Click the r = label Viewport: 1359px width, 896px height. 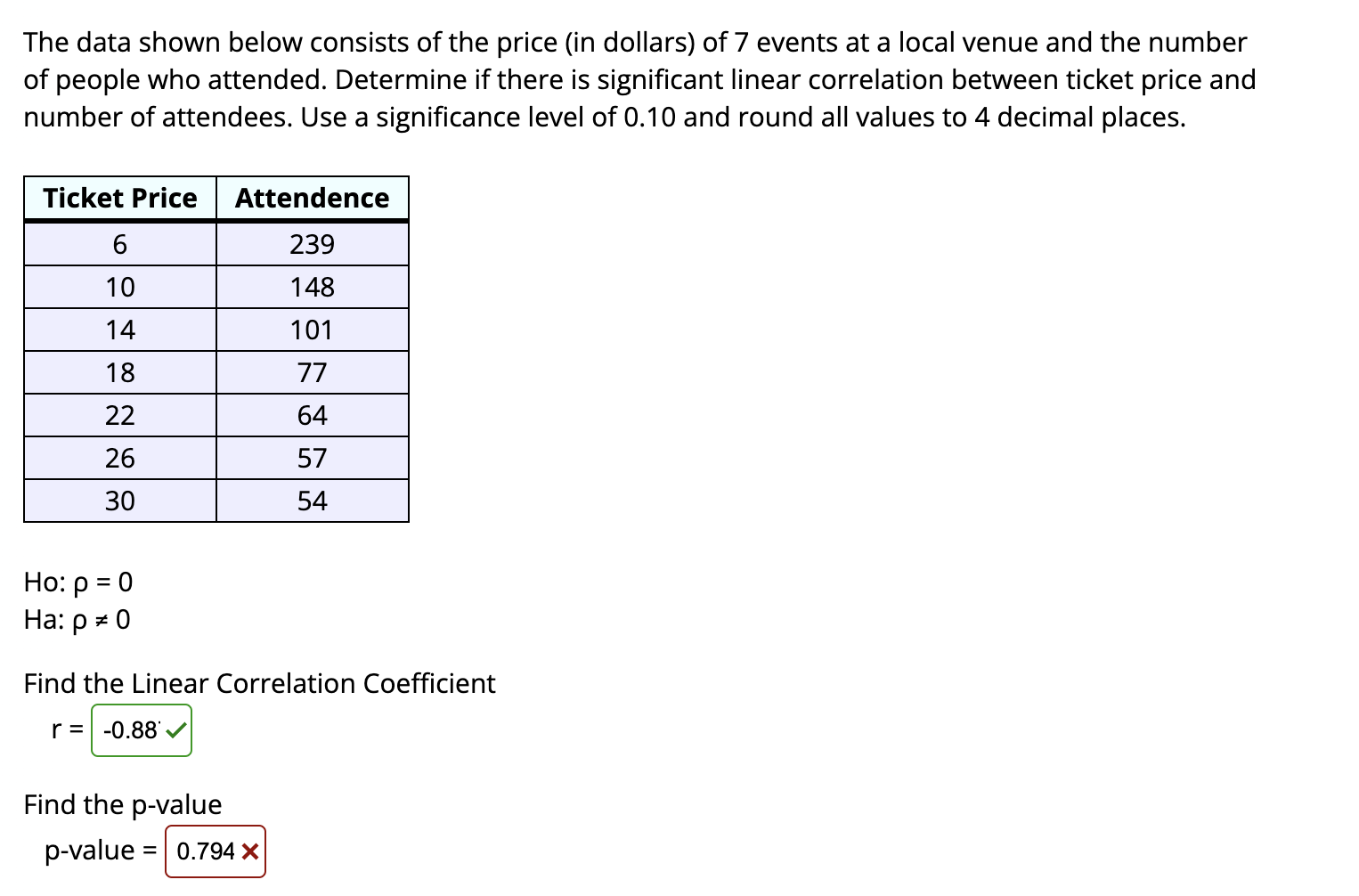point(66,729)
